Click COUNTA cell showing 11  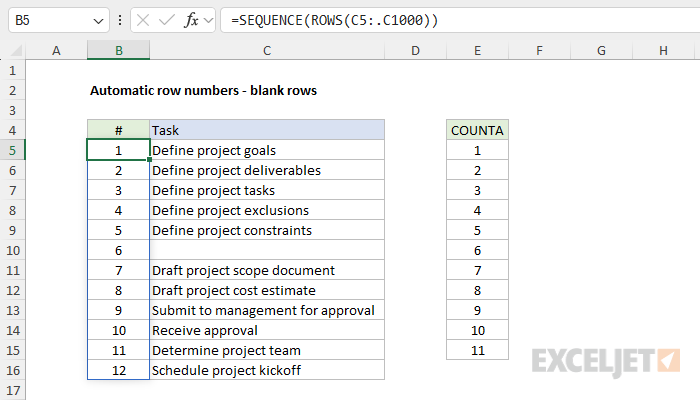click(x=477, y=350)
